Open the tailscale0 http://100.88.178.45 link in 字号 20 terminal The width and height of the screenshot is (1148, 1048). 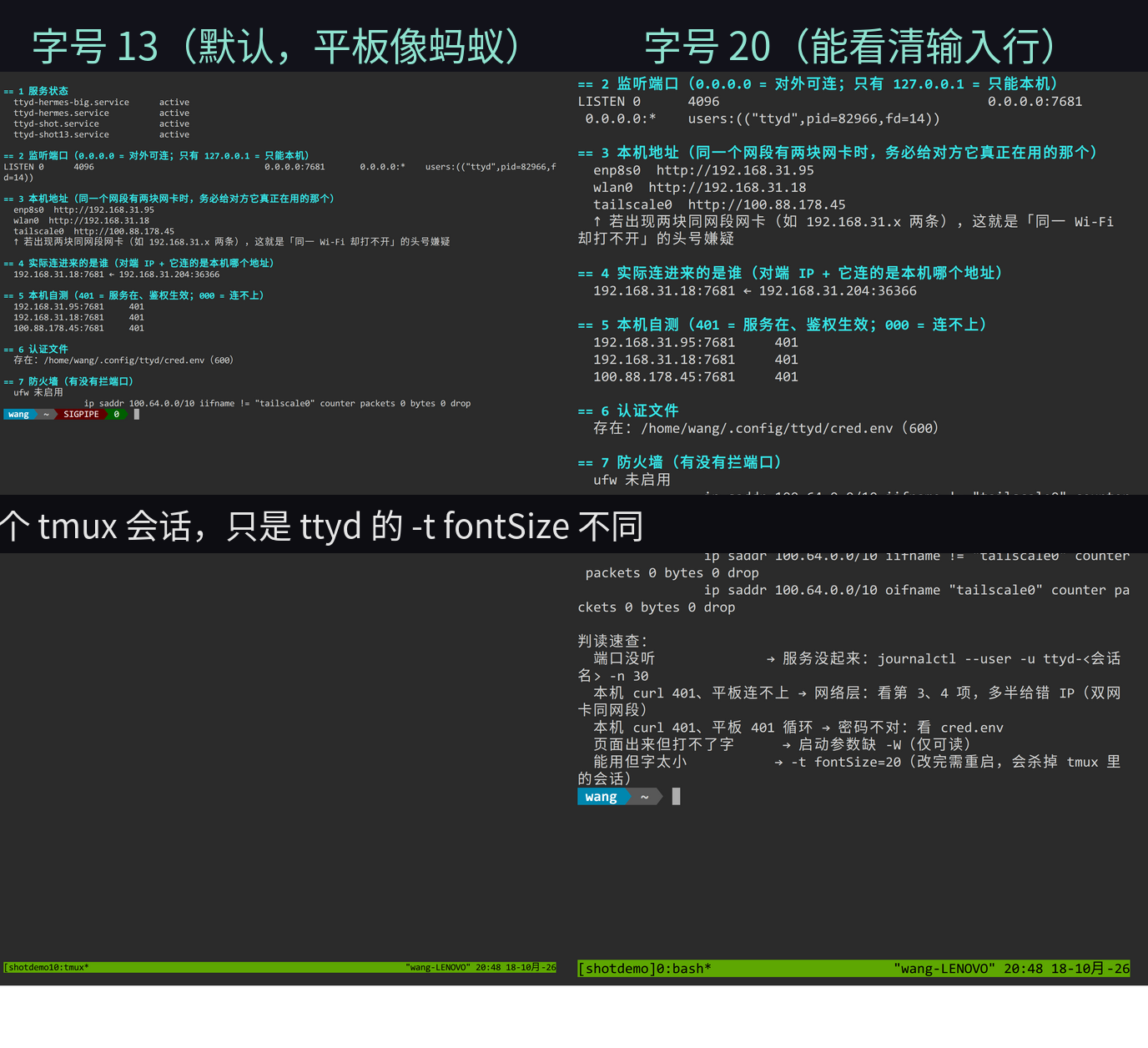pyautogui.click(x=719, y=204)
